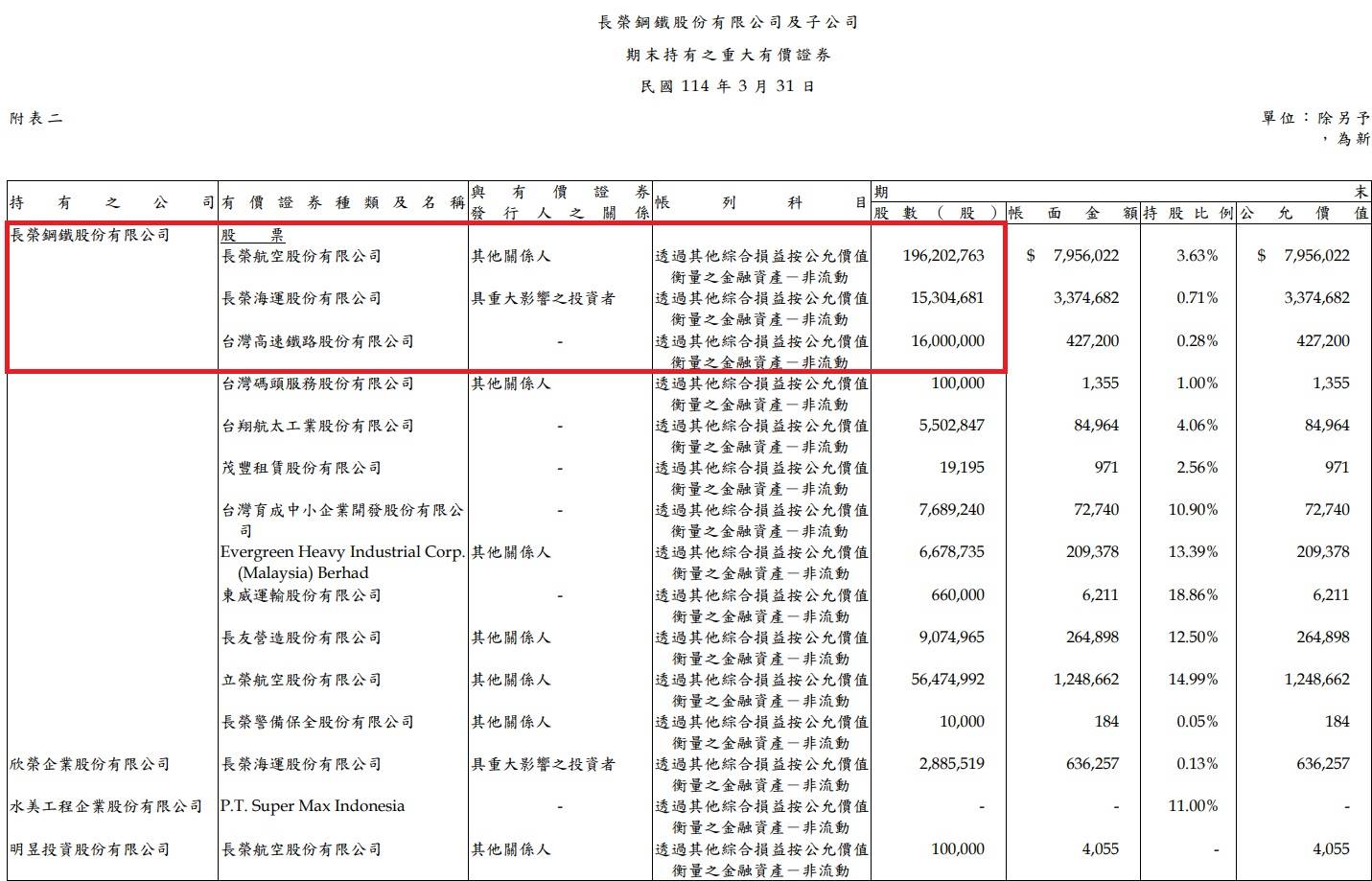This screenshot has width=1372, height=881.
Task: Click the security name 立榮航空股份有限公司
Action: (x=301, y=680)
